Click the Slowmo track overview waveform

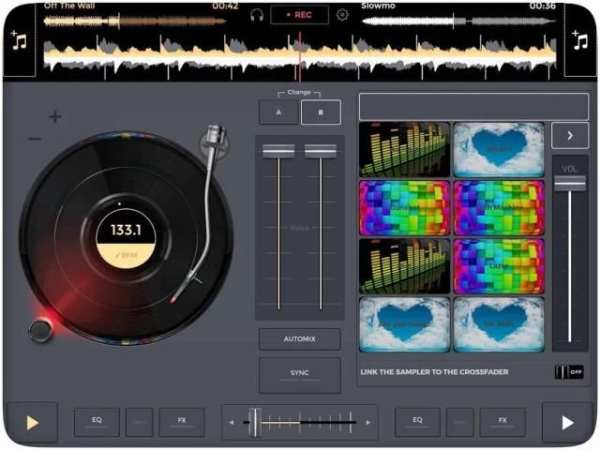(459, 21)
